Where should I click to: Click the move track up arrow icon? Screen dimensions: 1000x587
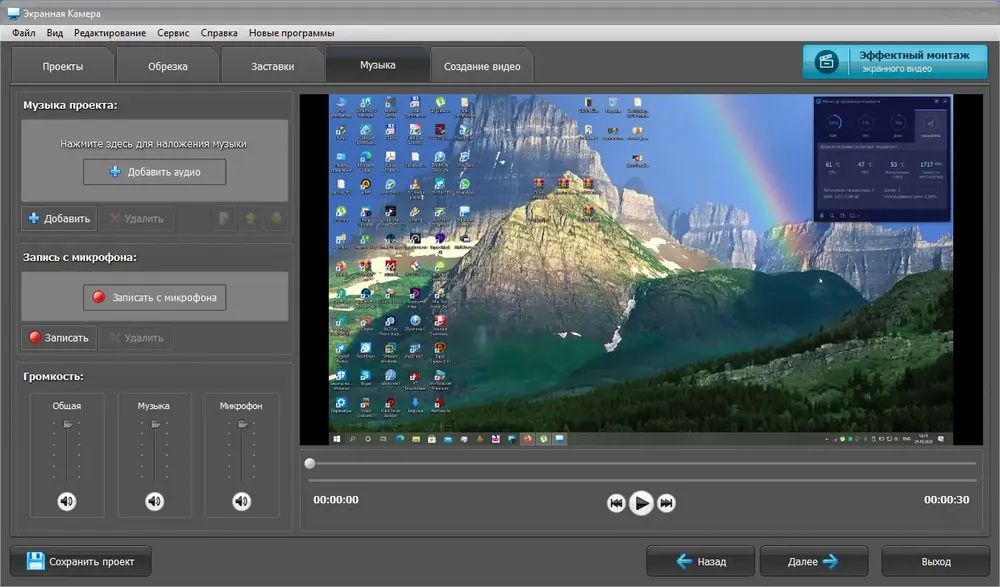[251, 219]
